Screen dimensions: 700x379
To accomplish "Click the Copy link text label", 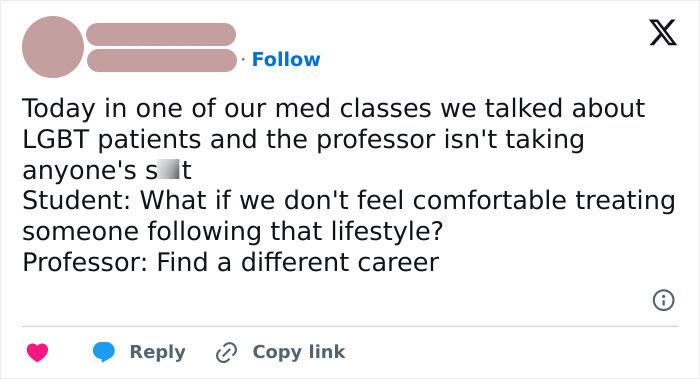I will click(x=299, y=352).
